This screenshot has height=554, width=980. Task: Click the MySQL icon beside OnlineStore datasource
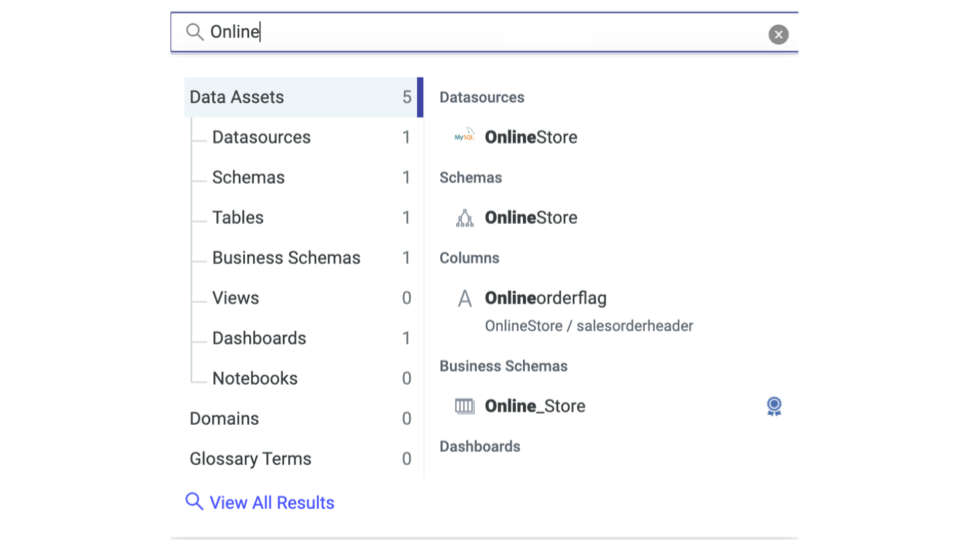pos(464,137)
